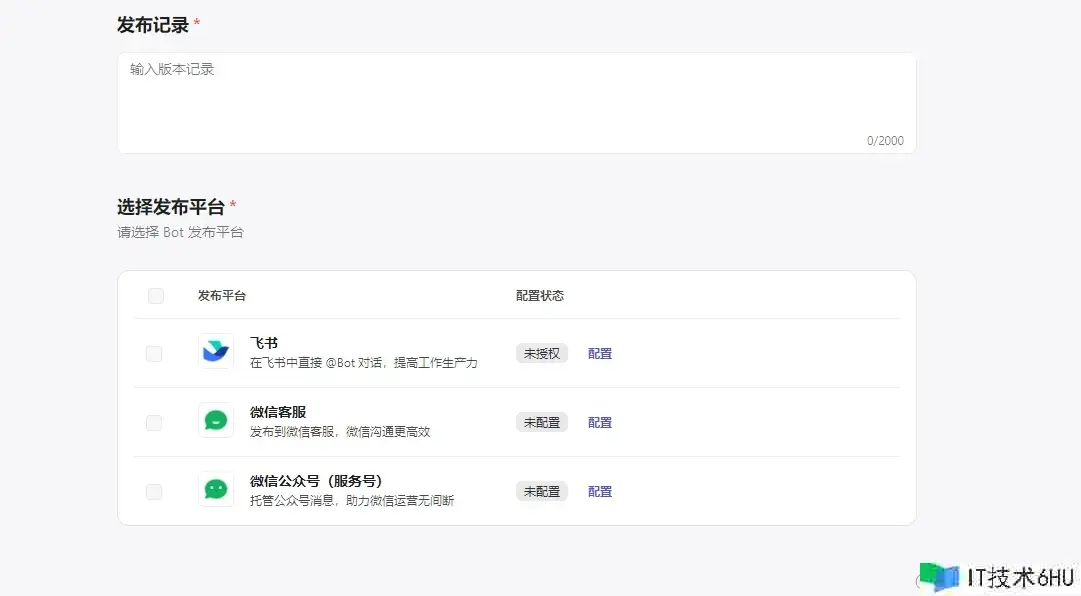This screenshot has height=596, width=1081.
Task: Click the 发布平台 column header
Action: tap(222, 296)
